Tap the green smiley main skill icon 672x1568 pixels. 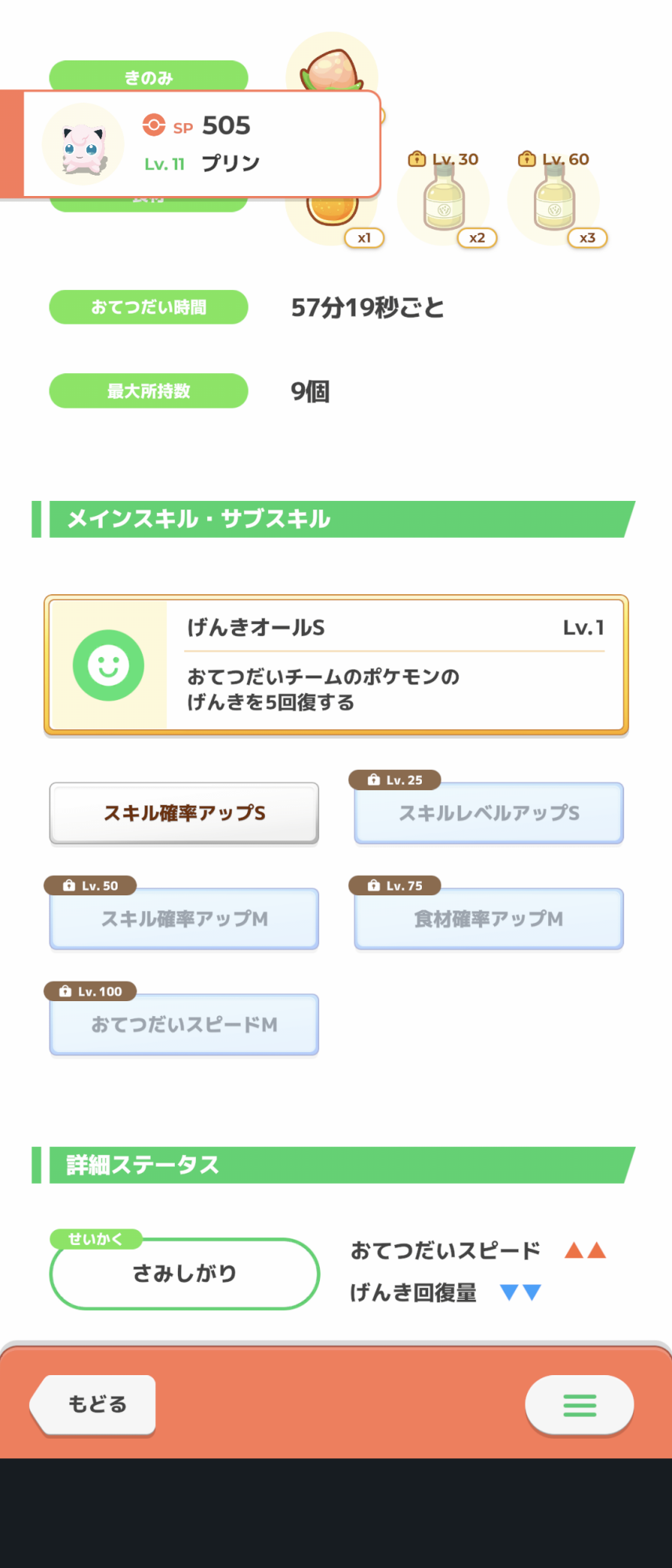pyautogui.click(x=108, y=665)
